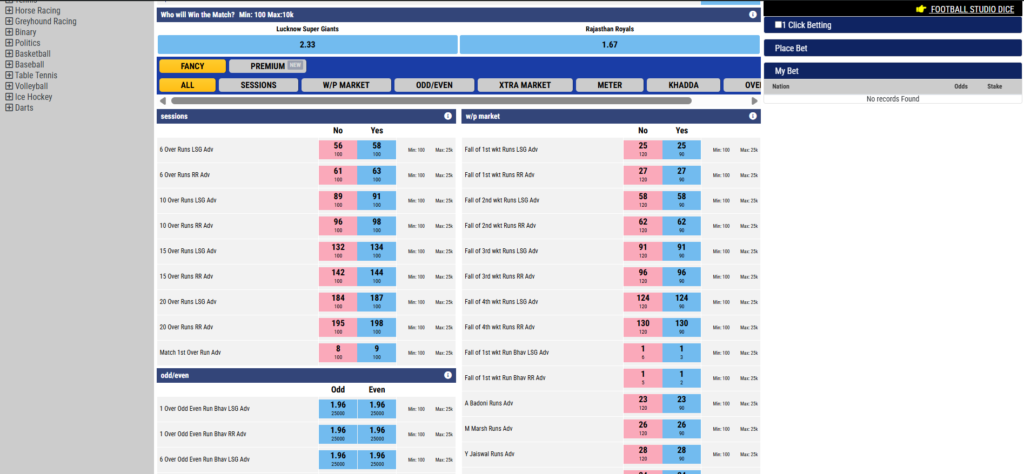The height and width of the screenshot is (474, 1024).
Task: Expand the Volleyball category
Action: coord(9,86)
